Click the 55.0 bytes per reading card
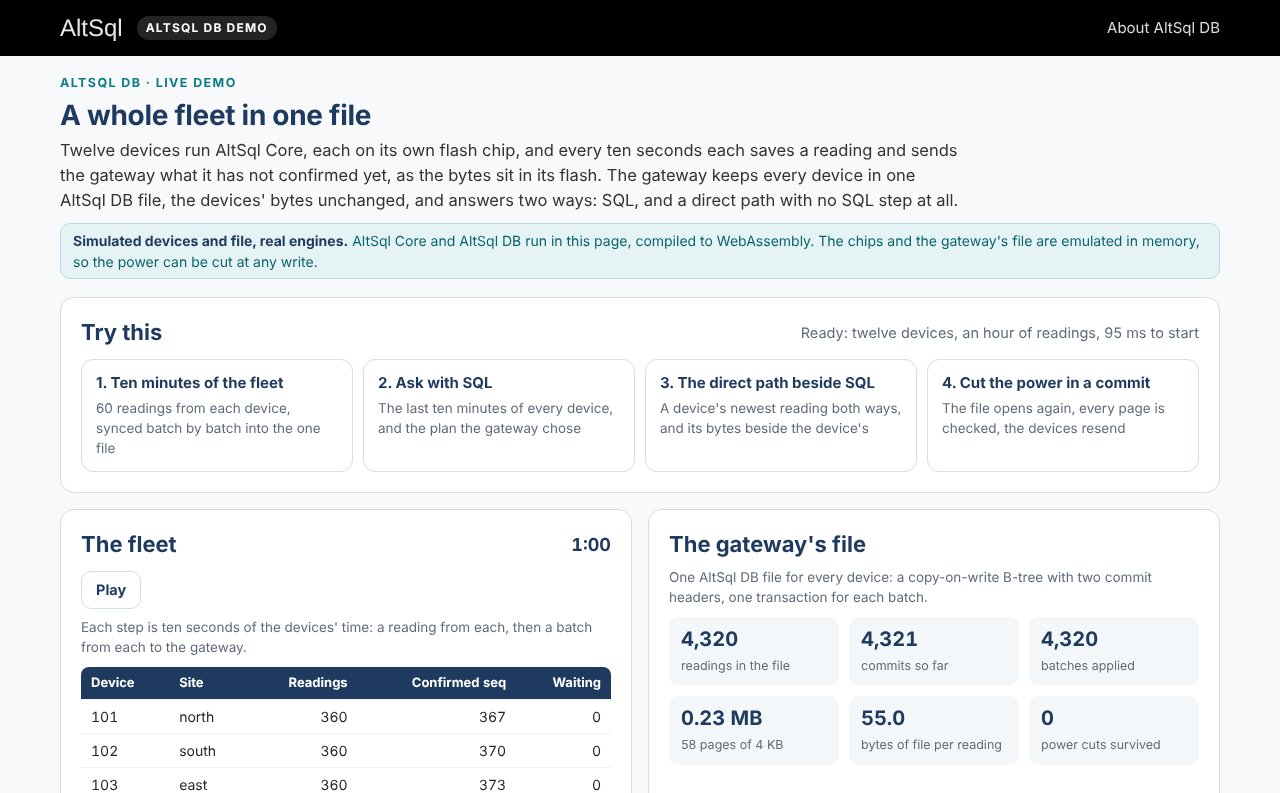Screen dimensions: 1280x793 [934, 730]
